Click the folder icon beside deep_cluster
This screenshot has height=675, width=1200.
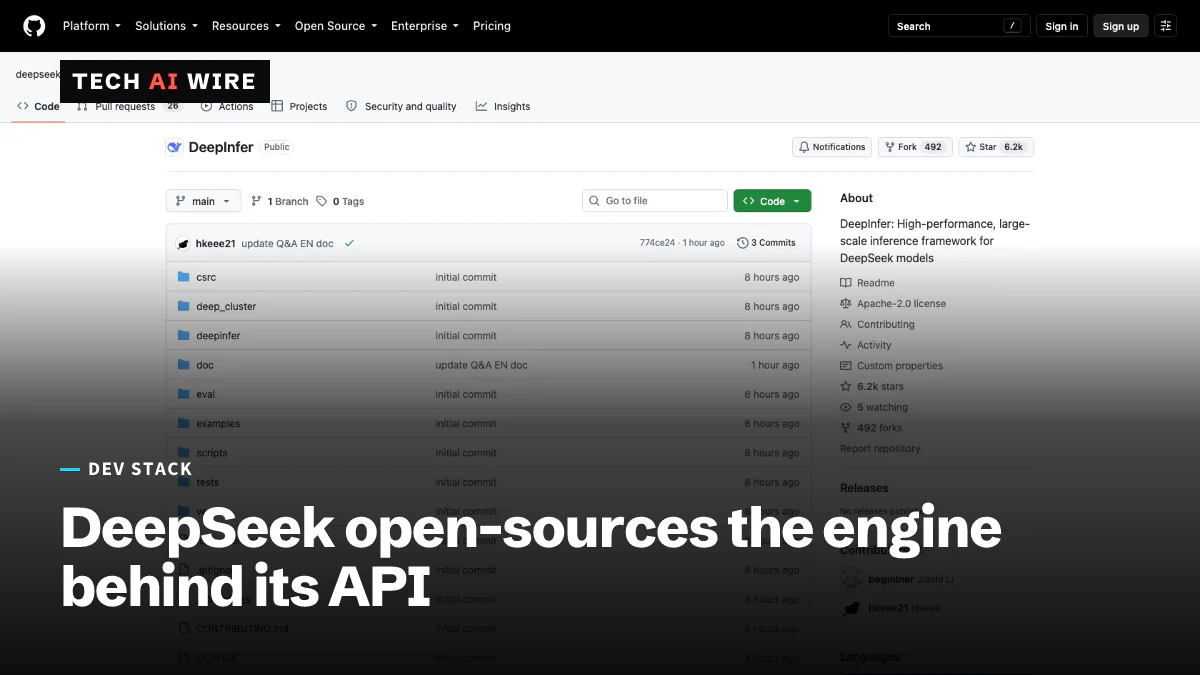183,306
